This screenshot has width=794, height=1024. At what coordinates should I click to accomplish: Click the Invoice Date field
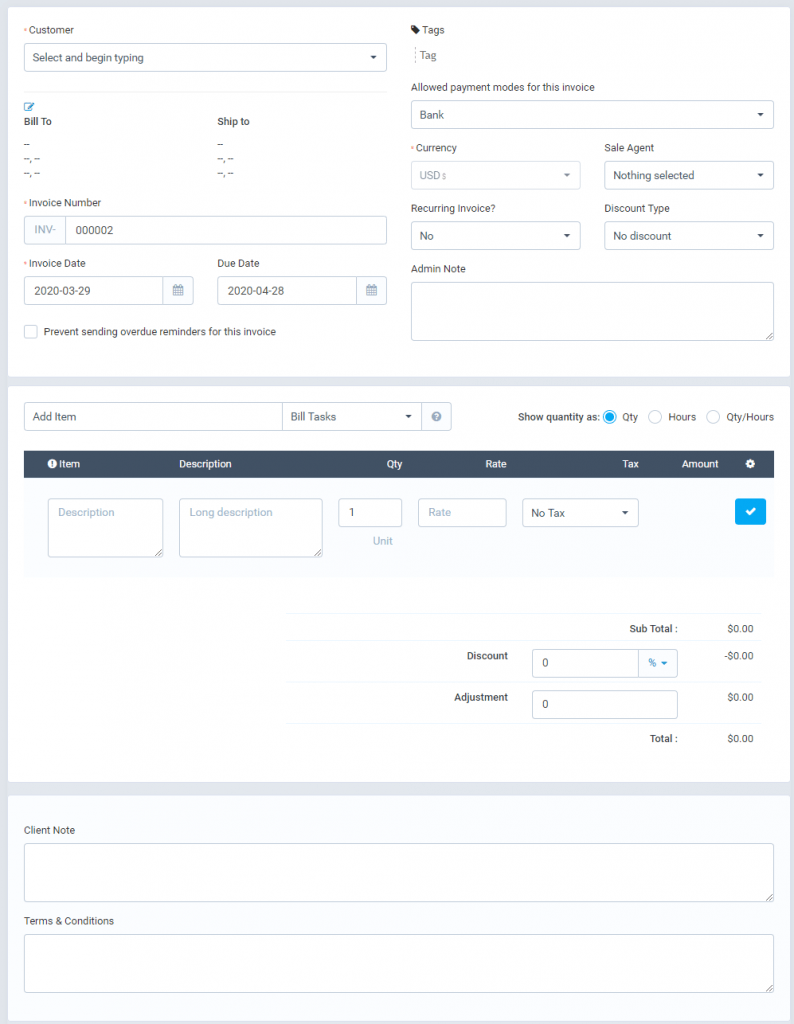[x=93, y=291]
